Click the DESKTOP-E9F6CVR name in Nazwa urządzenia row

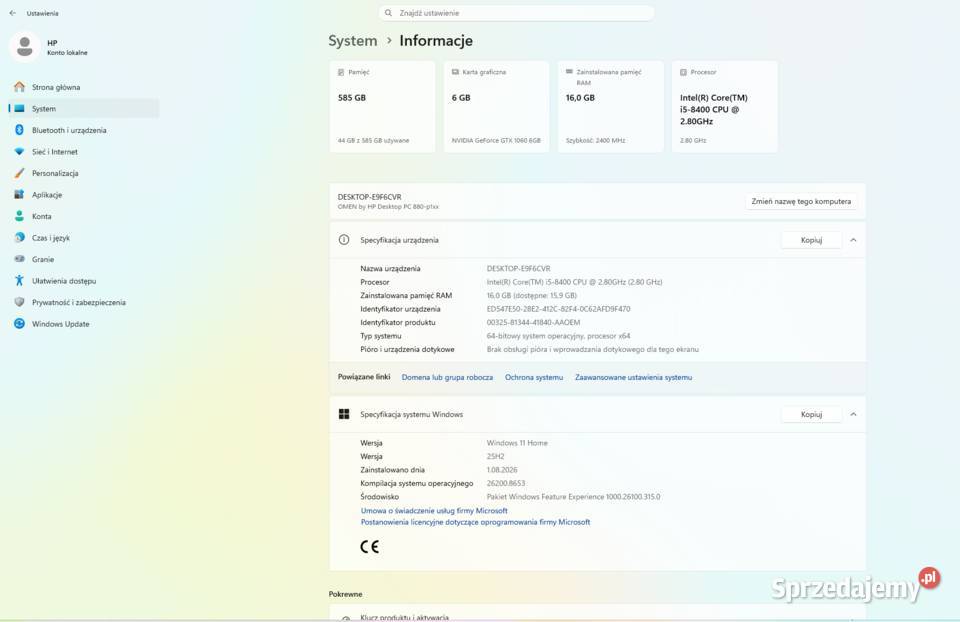[519, 269]
